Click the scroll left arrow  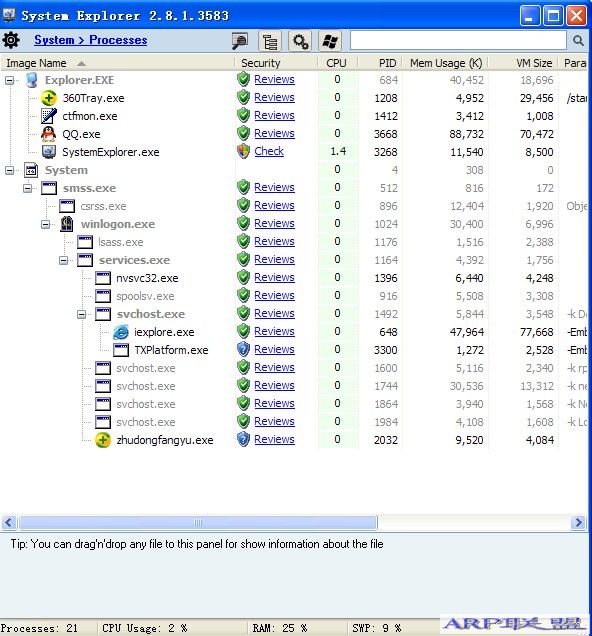(x=9, y=522)
